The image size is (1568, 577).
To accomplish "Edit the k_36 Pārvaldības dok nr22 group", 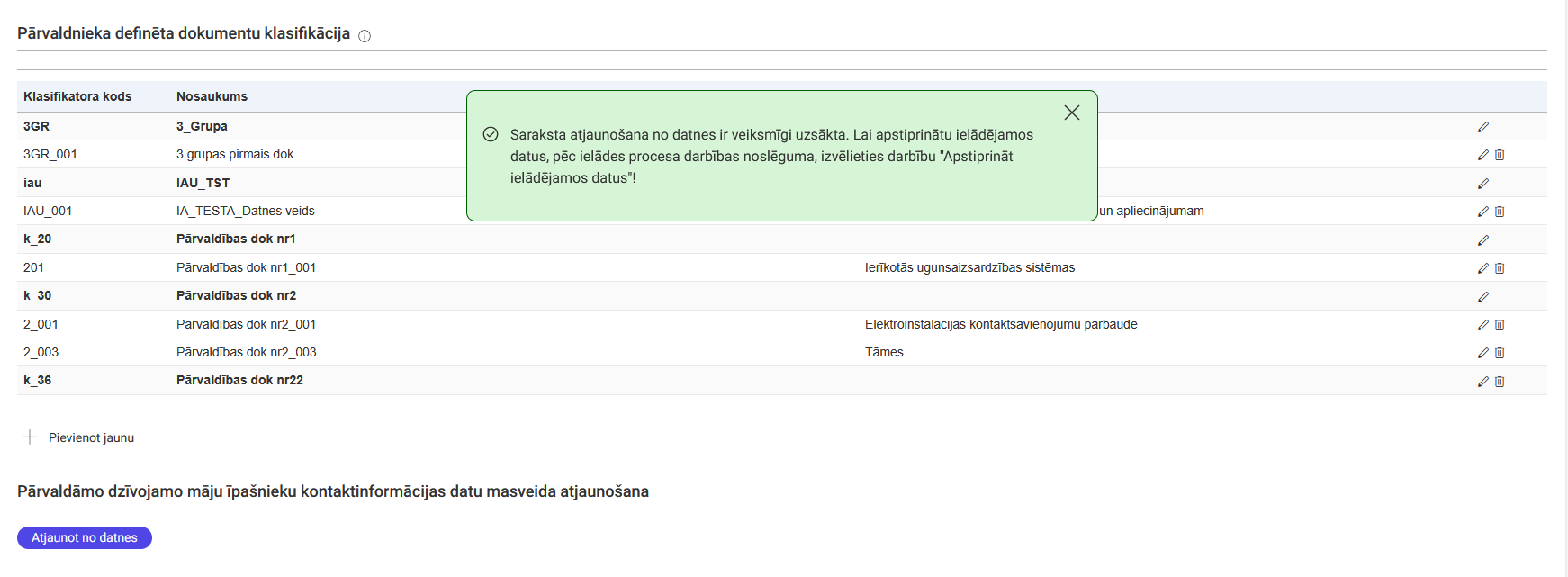I will pos(1482,382).
